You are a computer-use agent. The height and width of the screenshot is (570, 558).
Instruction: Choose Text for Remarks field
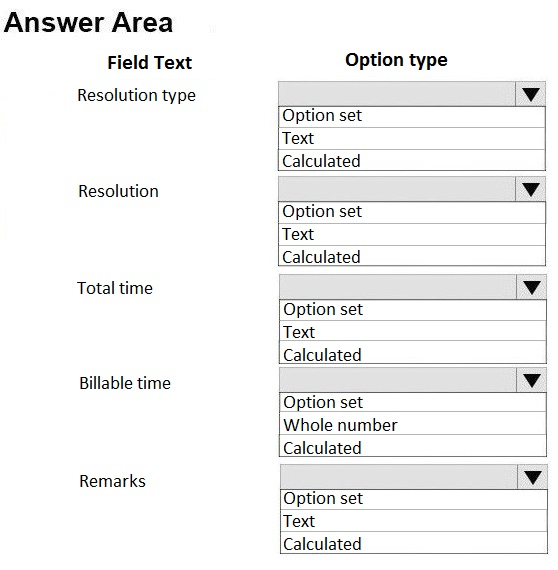click(x=414, y=521)
